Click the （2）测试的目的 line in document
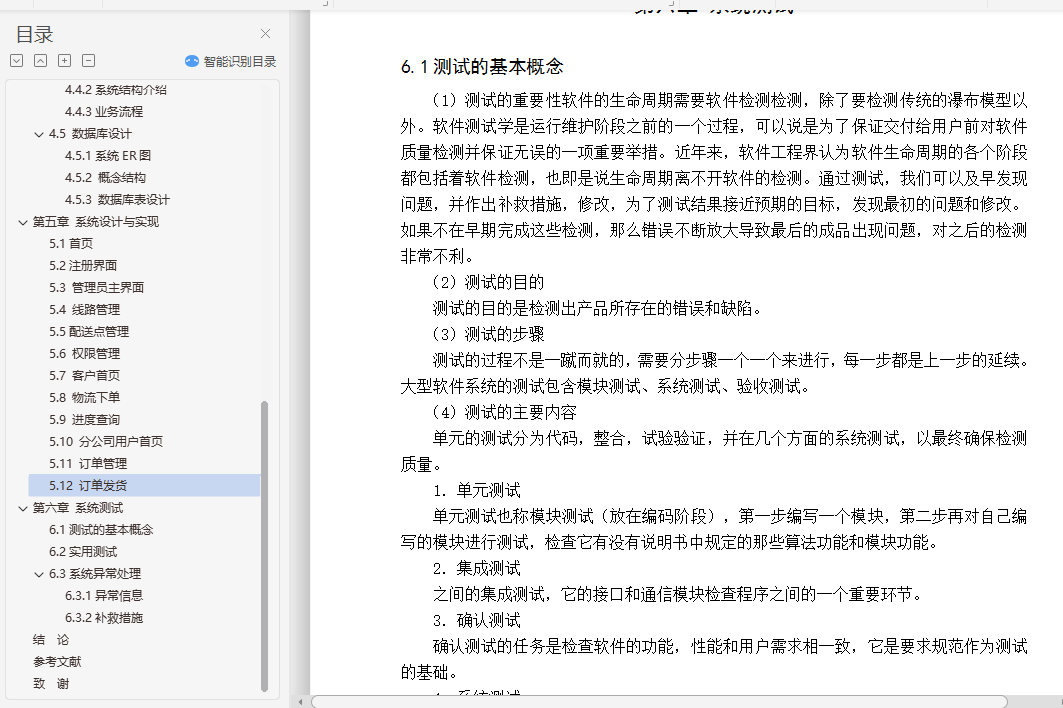Screen dimensions: 1063x708 488,282
